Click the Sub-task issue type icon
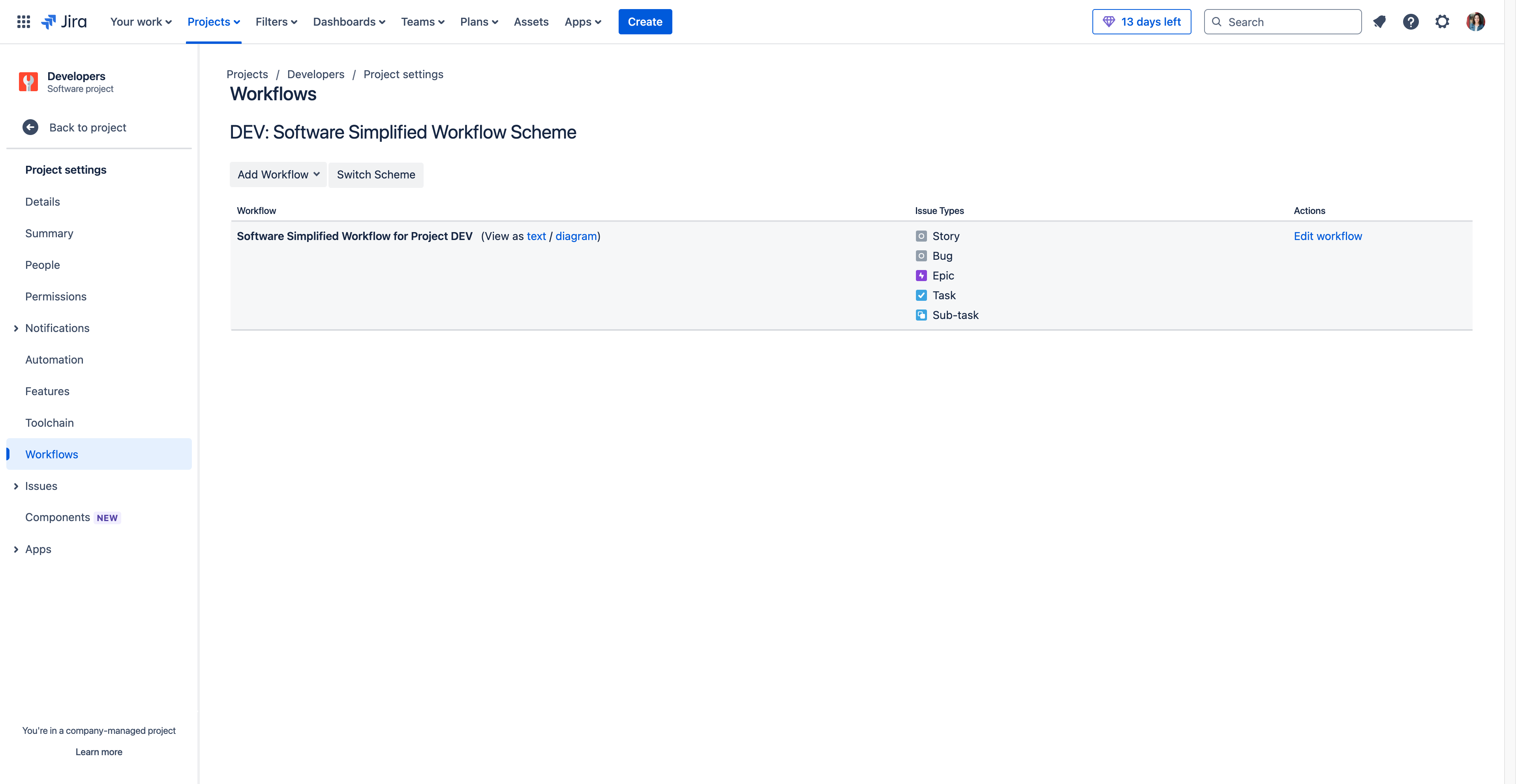The height and width of the screenshot is (784, 1516). coord(921,315)
